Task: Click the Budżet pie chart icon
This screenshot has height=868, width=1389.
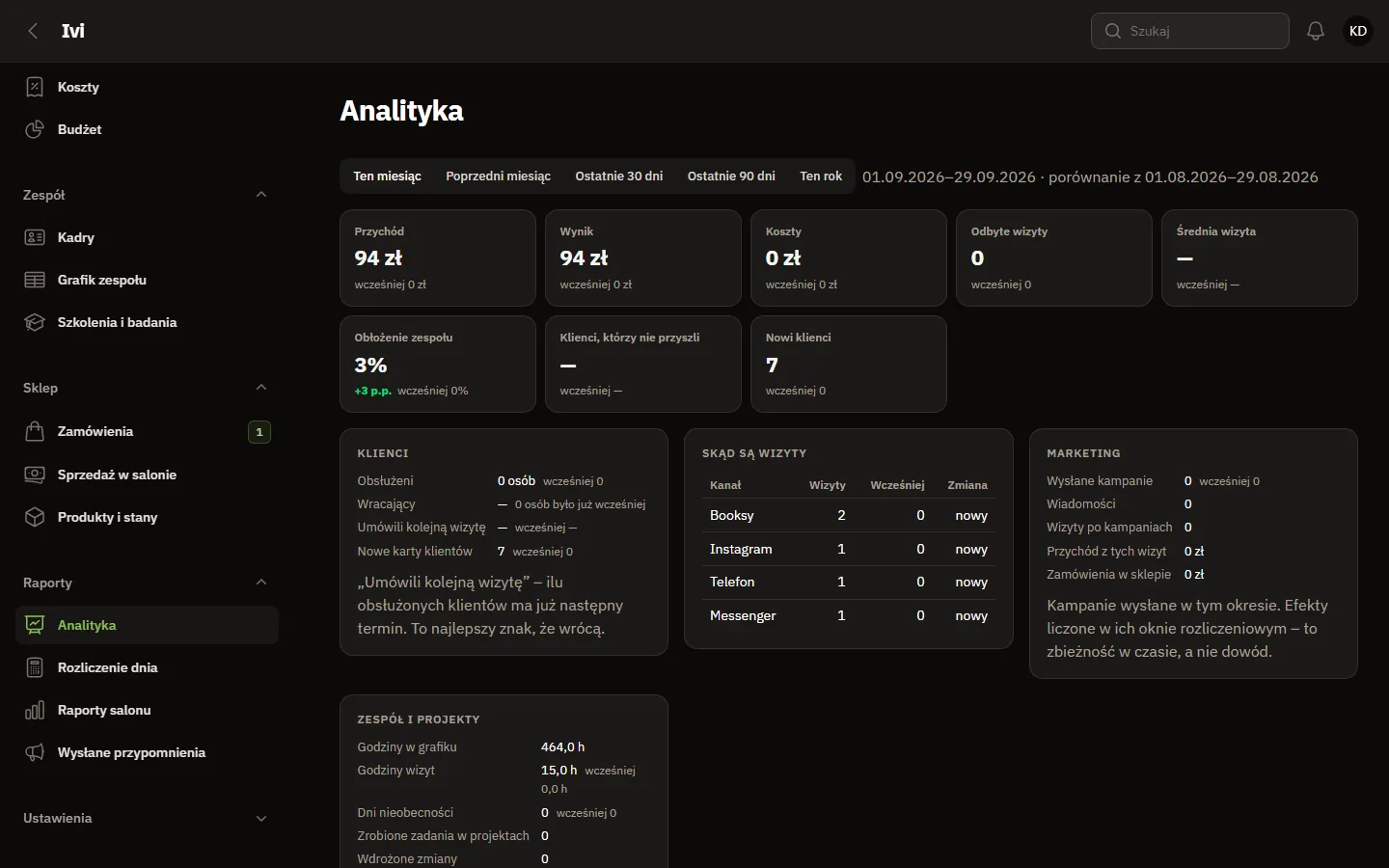Action: [35, 129]
